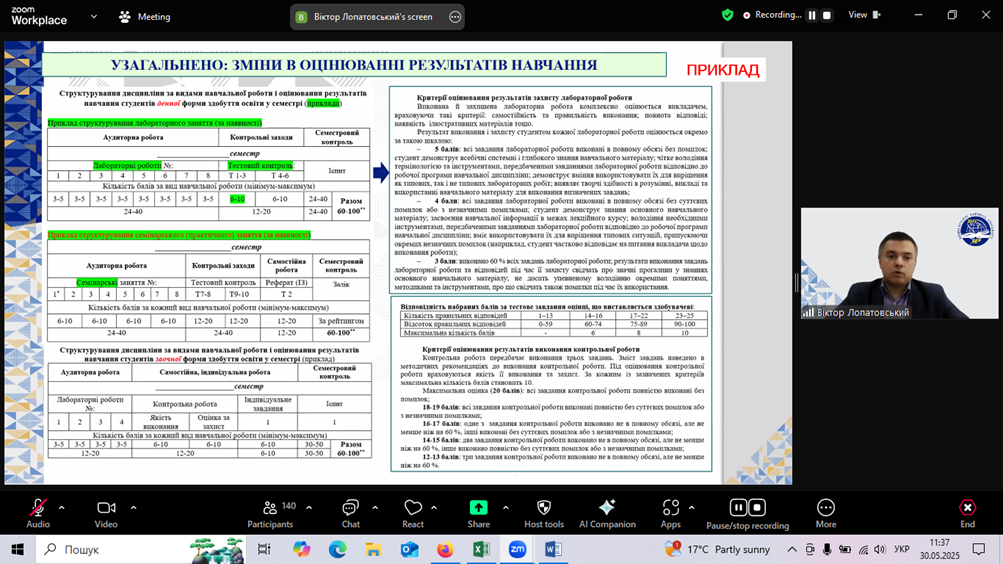Stop recording from bottom toolbar
1003x564 pixels.
757,508
